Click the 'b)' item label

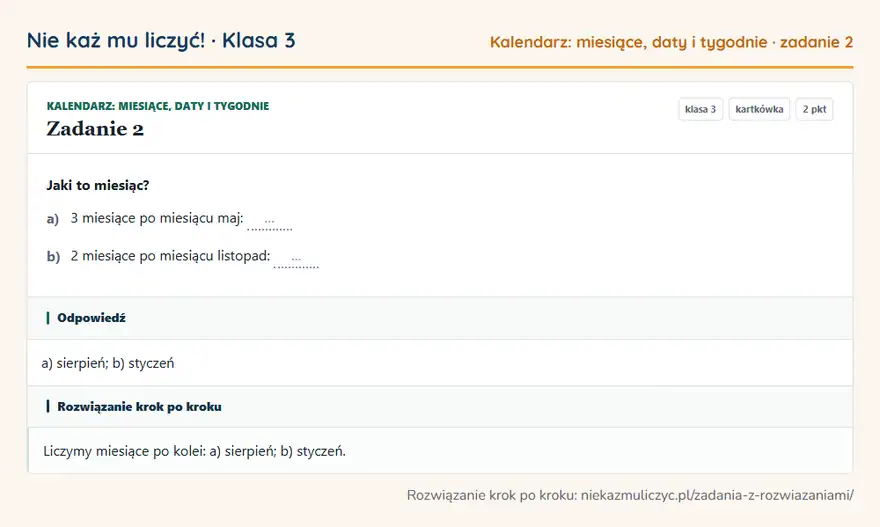(53, 256)
